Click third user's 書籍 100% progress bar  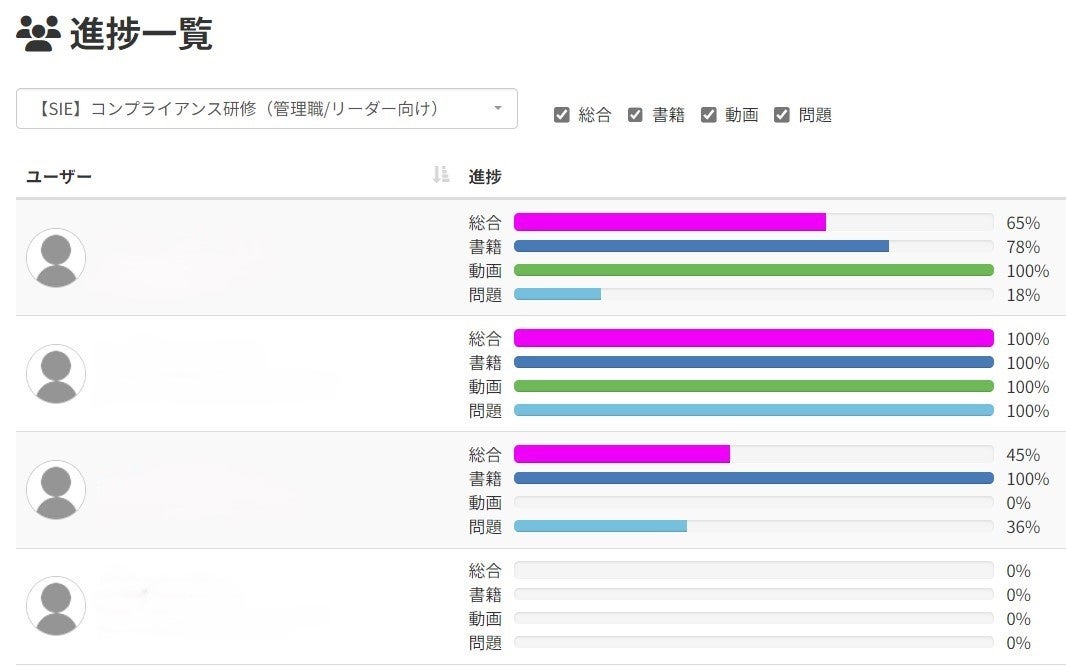point(753,478)
